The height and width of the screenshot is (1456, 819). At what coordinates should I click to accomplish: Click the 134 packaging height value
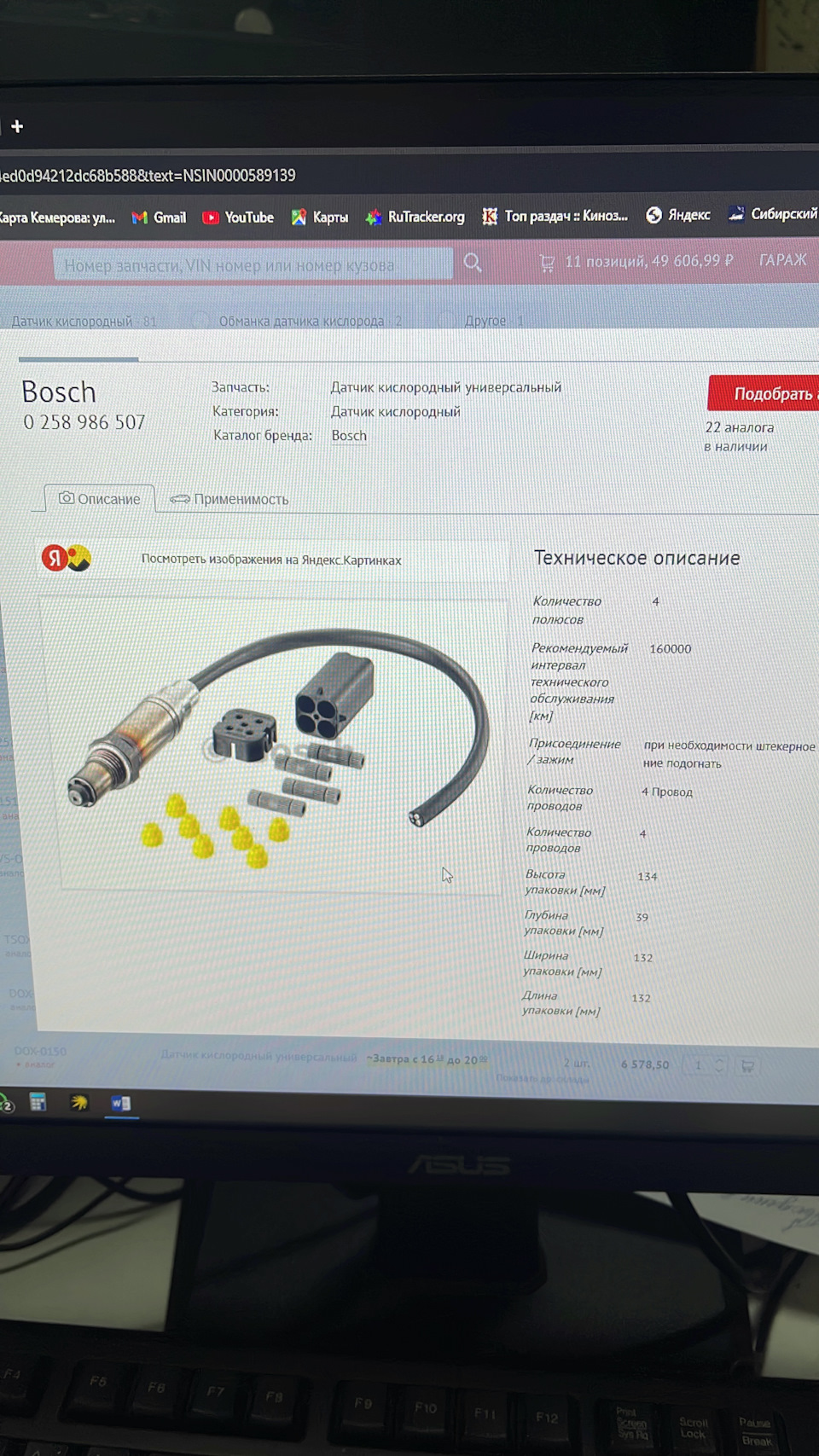click(648, 876)
